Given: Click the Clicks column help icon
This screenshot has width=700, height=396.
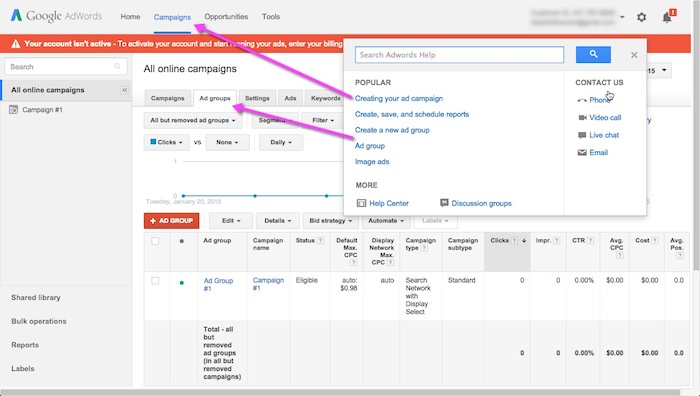Looking at the screenshot, I should pos(514,241).
